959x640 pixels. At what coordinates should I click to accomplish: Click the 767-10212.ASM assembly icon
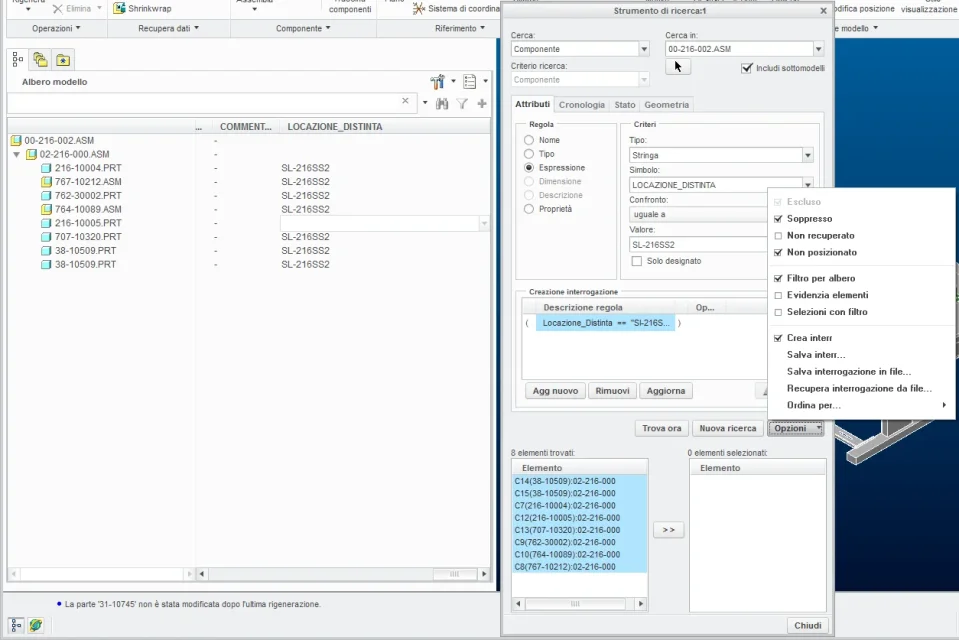coord(46,182)
